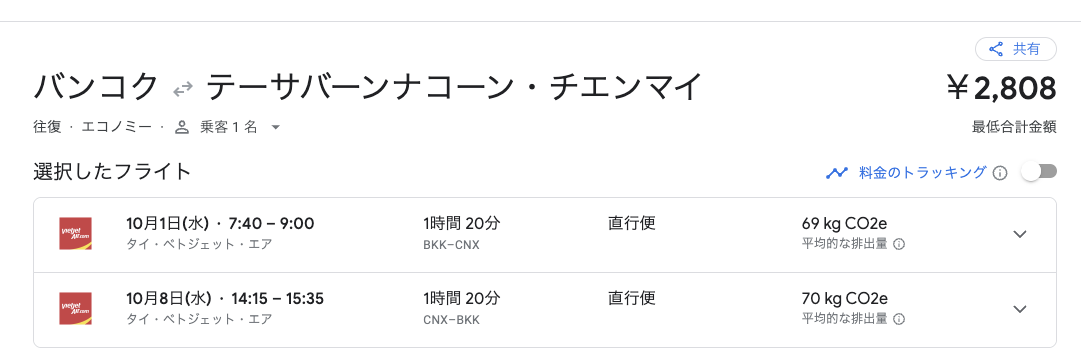1081x362 pixels.
Task: Toggle the price tracking switch
Action: pyautogui.click(x=1040, y=172)
